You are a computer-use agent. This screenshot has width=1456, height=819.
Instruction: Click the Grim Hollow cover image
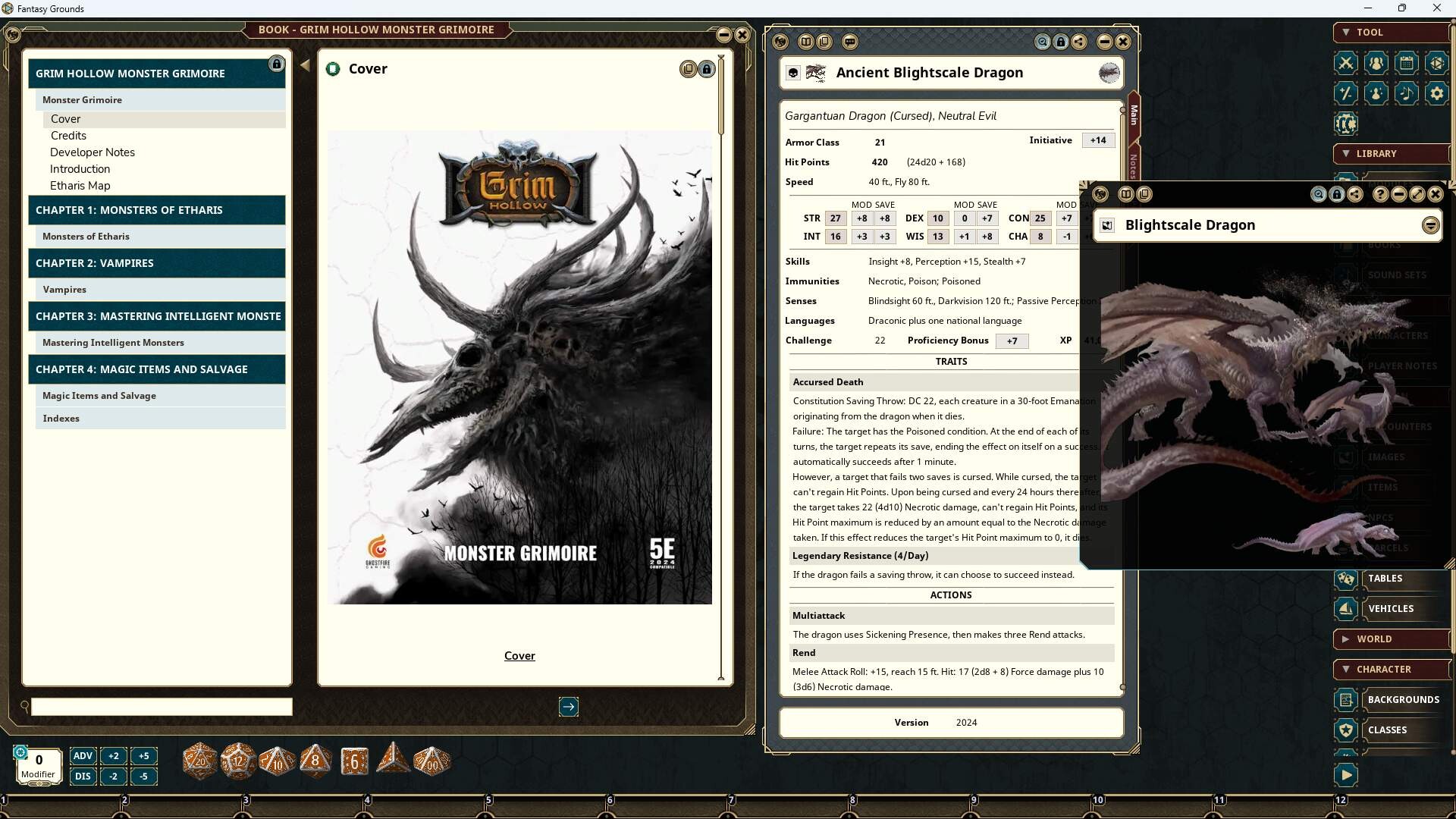519,368
